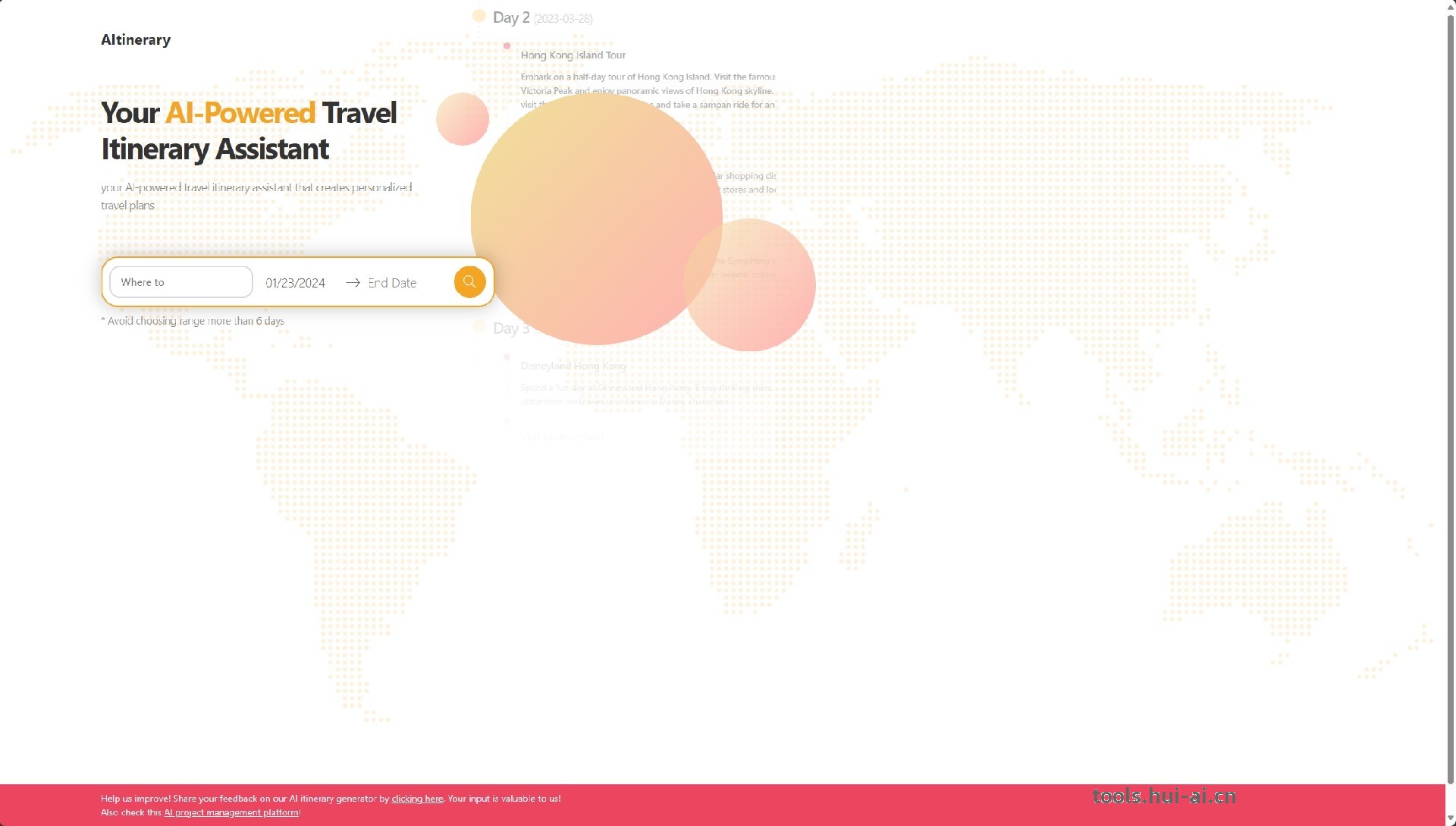Open the start date 01/23/2024 picker
The width and height of the screenshot is (1456, 826).
tap(295, 283)
